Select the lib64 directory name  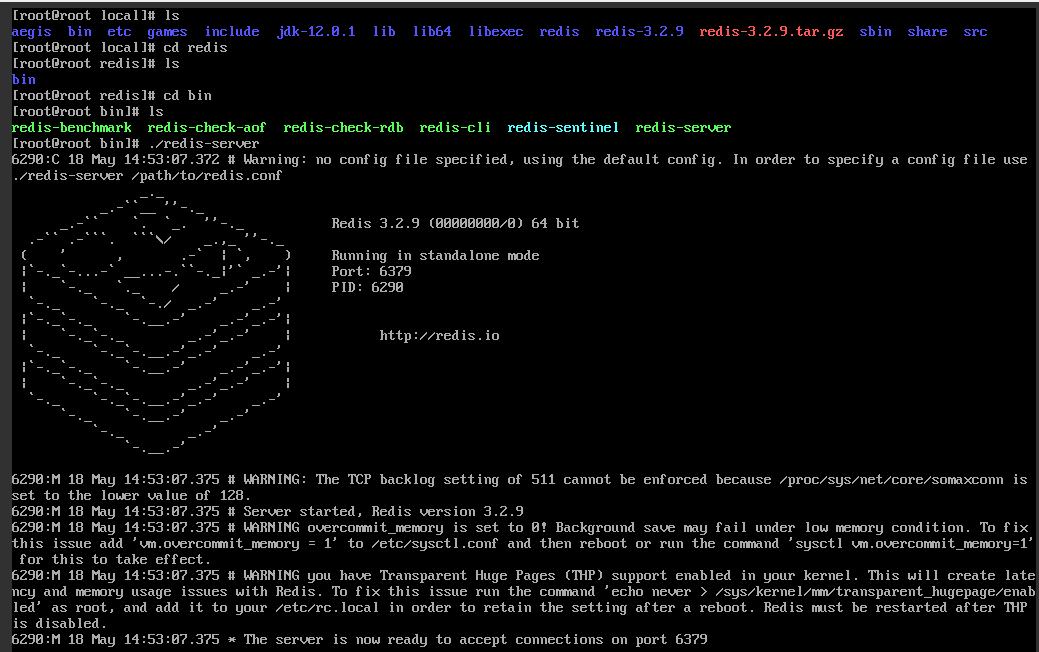(x=432, y=32)
